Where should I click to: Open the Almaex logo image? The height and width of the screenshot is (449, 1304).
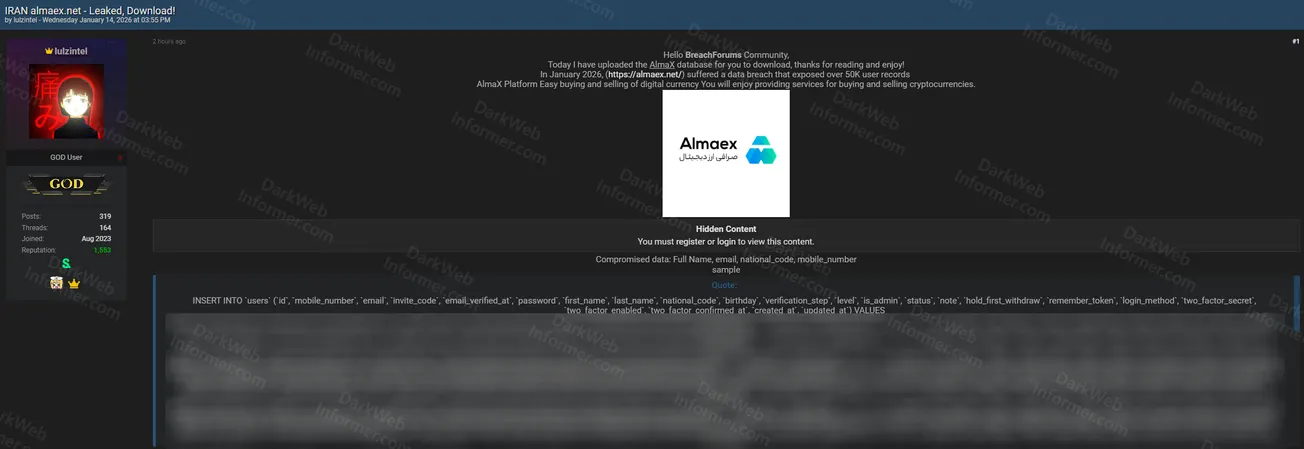tap(726, 153)
